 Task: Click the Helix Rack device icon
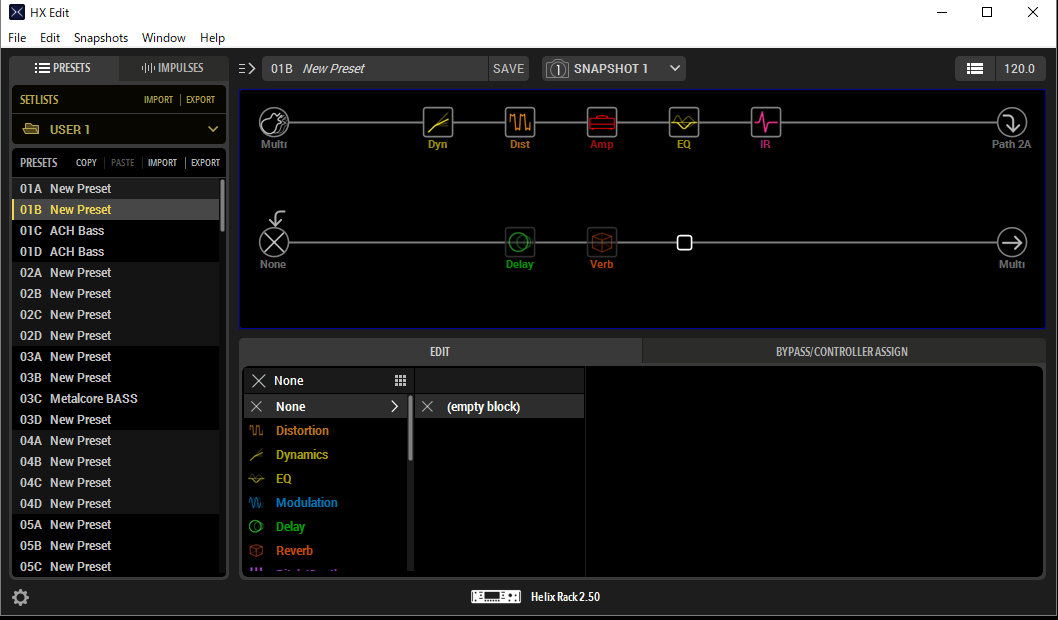(x=496, y=596)
